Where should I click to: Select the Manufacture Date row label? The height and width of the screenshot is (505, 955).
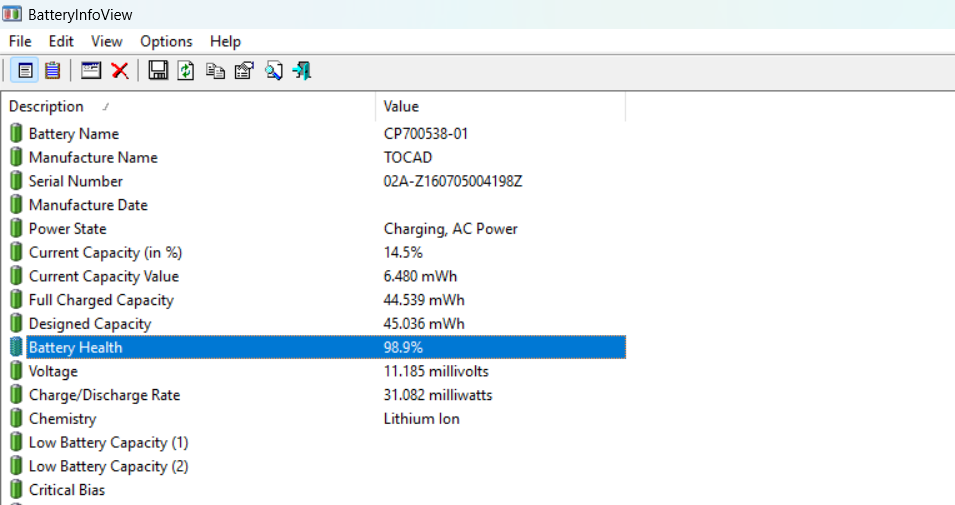(88, 205)
